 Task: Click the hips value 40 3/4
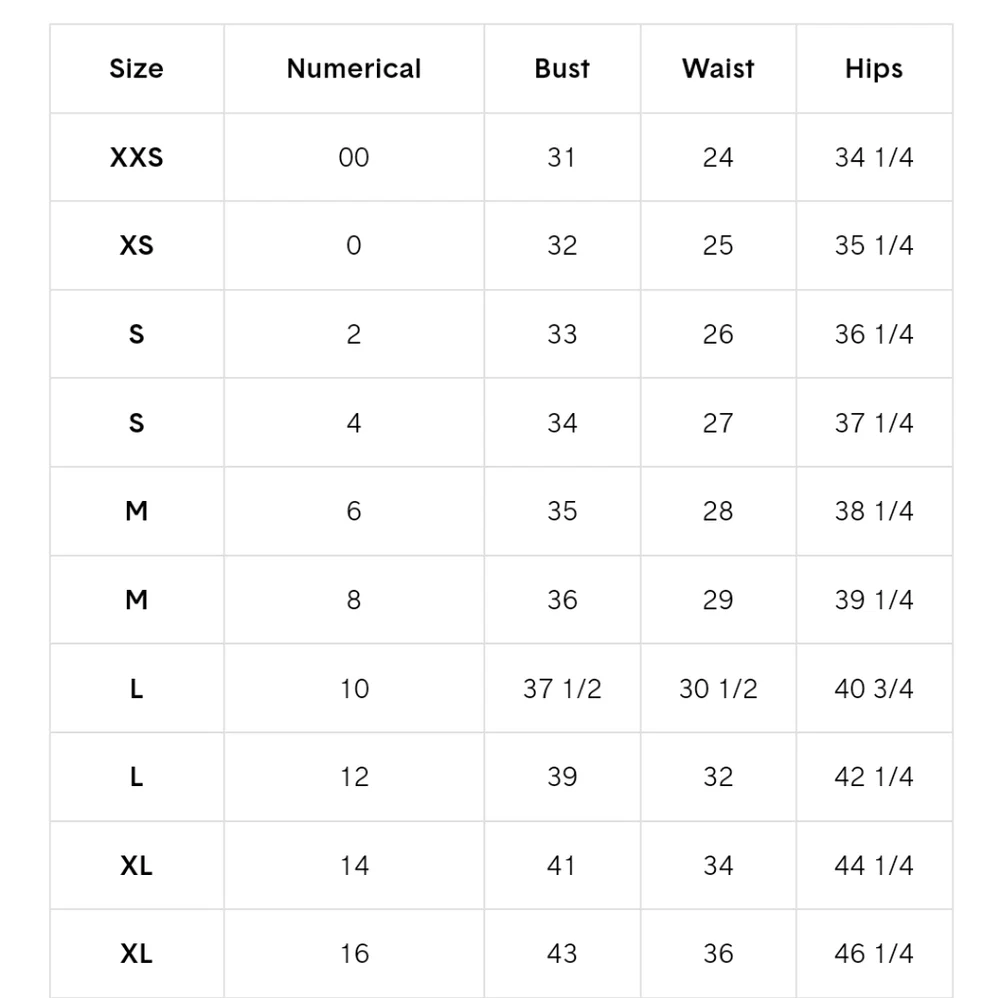(x=874, y=689)
